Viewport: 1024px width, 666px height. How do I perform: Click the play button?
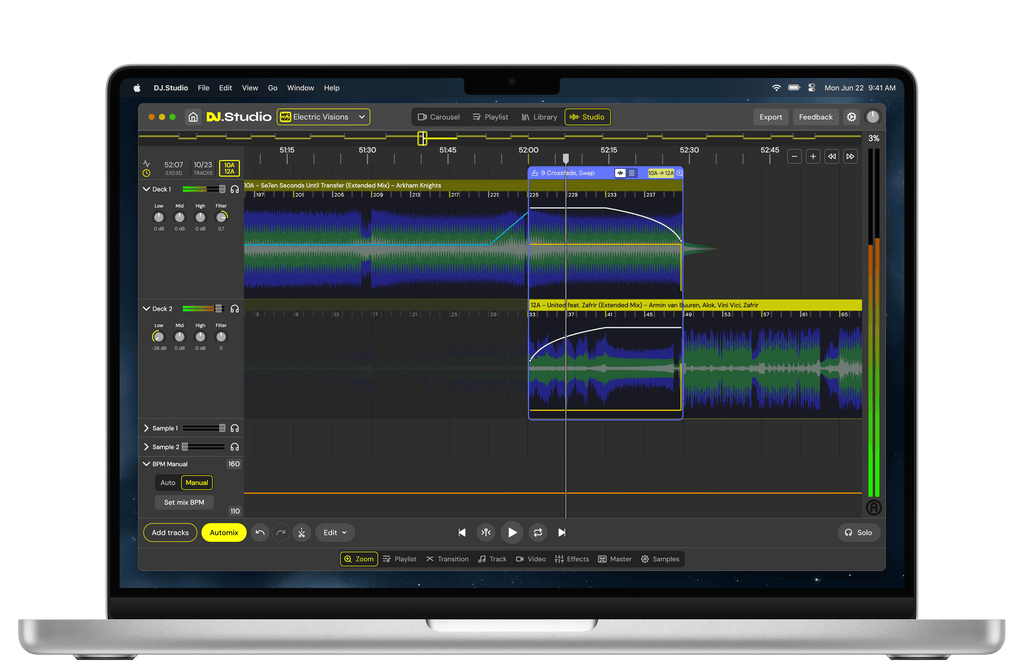512,533
